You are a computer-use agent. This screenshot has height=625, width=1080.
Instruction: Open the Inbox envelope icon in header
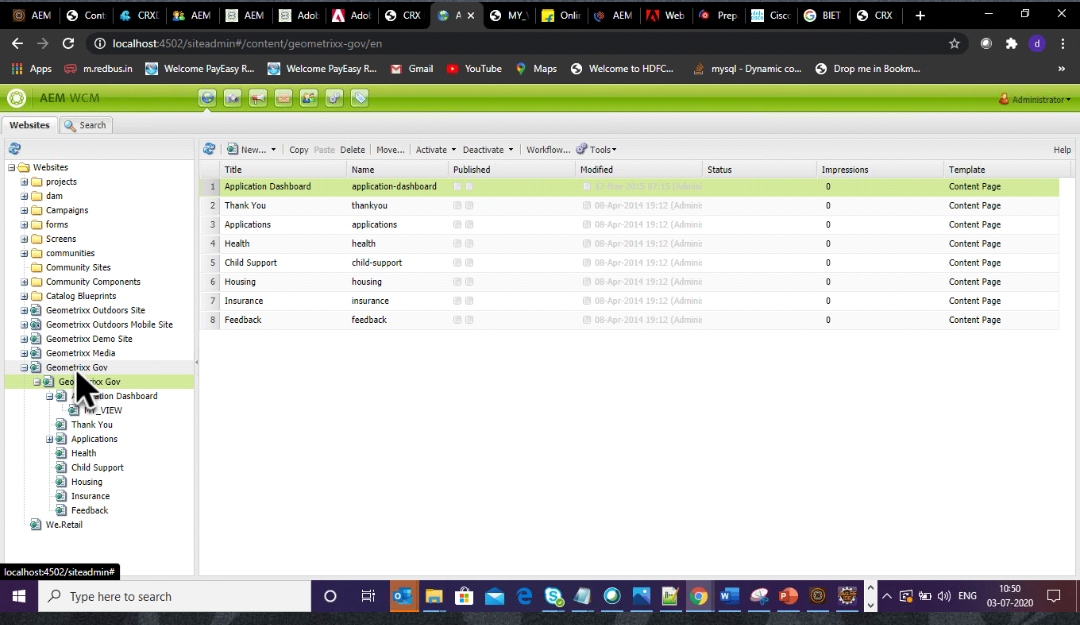pos(284,98)
